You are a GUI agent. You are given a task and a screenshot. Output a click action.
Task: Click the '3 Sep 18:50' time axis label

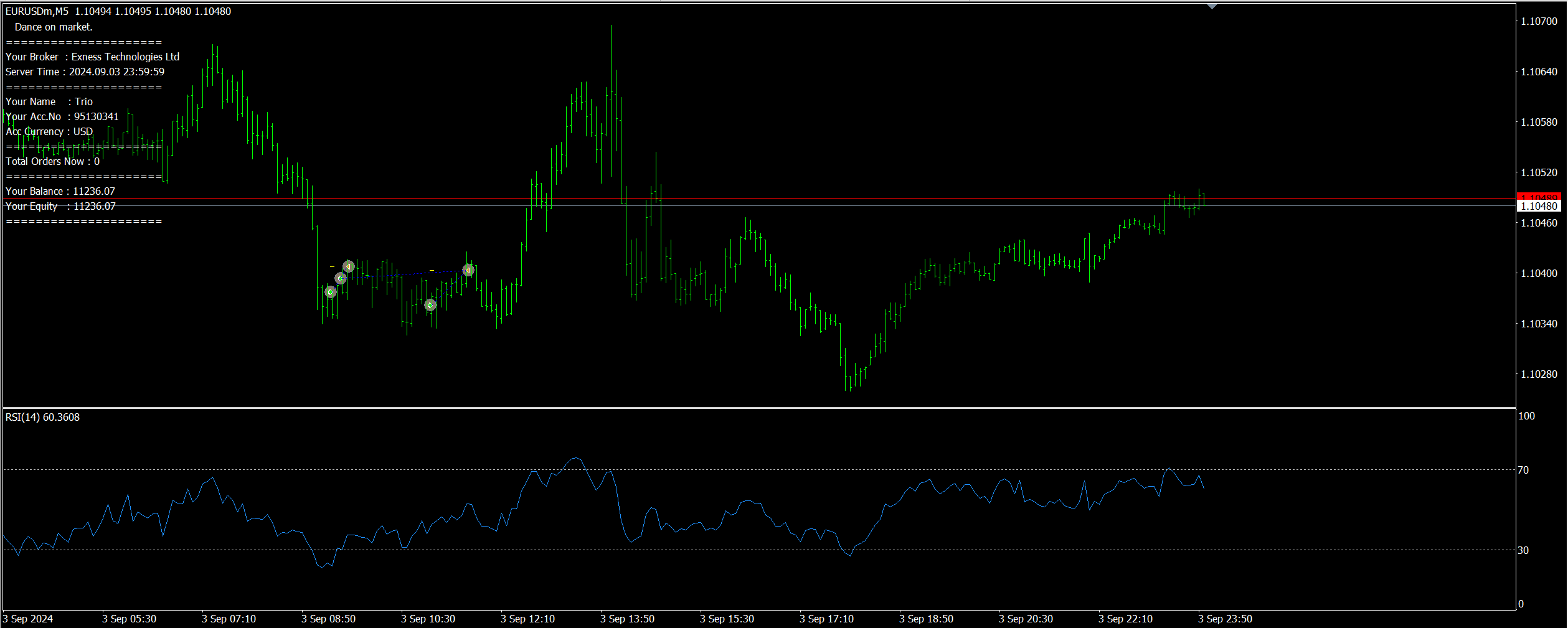(x=927, y=619)
